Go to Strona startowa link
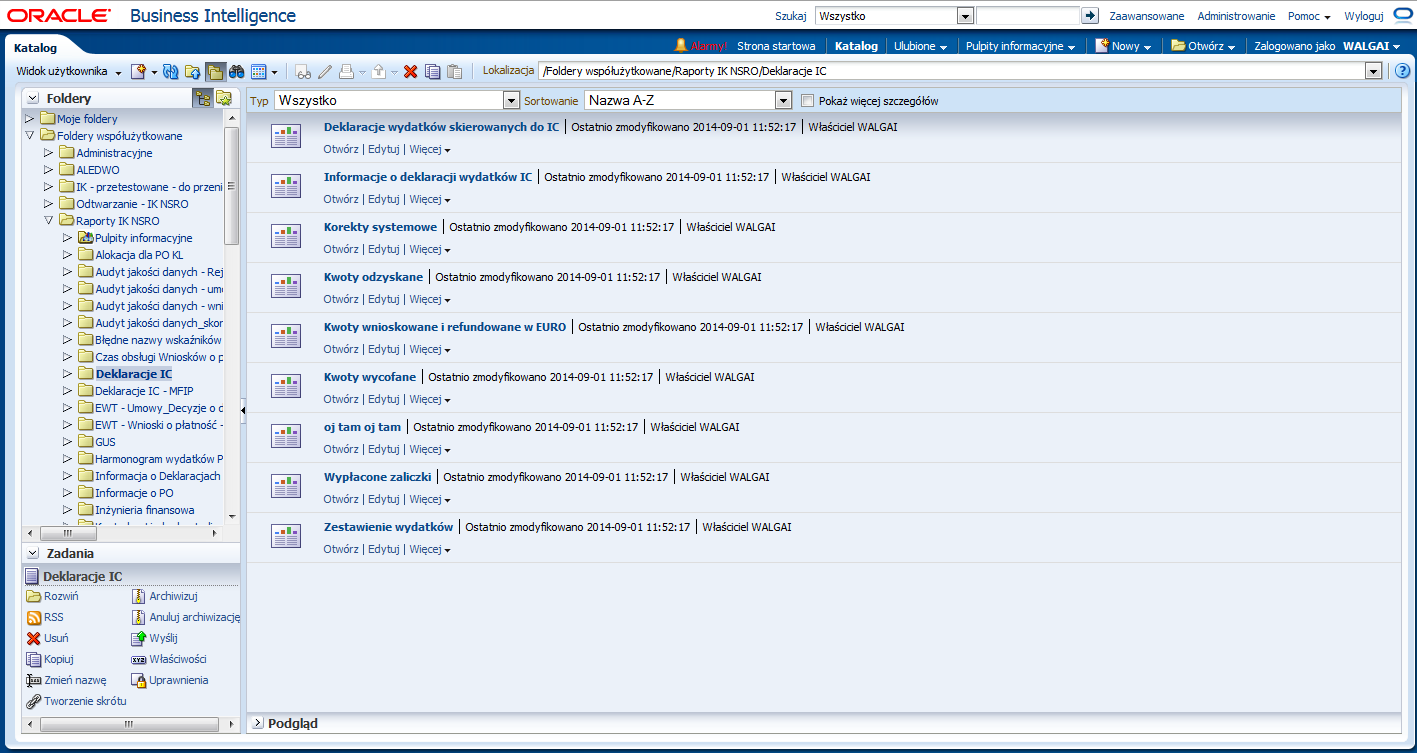Image resolution: width=1417 pixels, height=753 pixels. [x=776, y=46]
